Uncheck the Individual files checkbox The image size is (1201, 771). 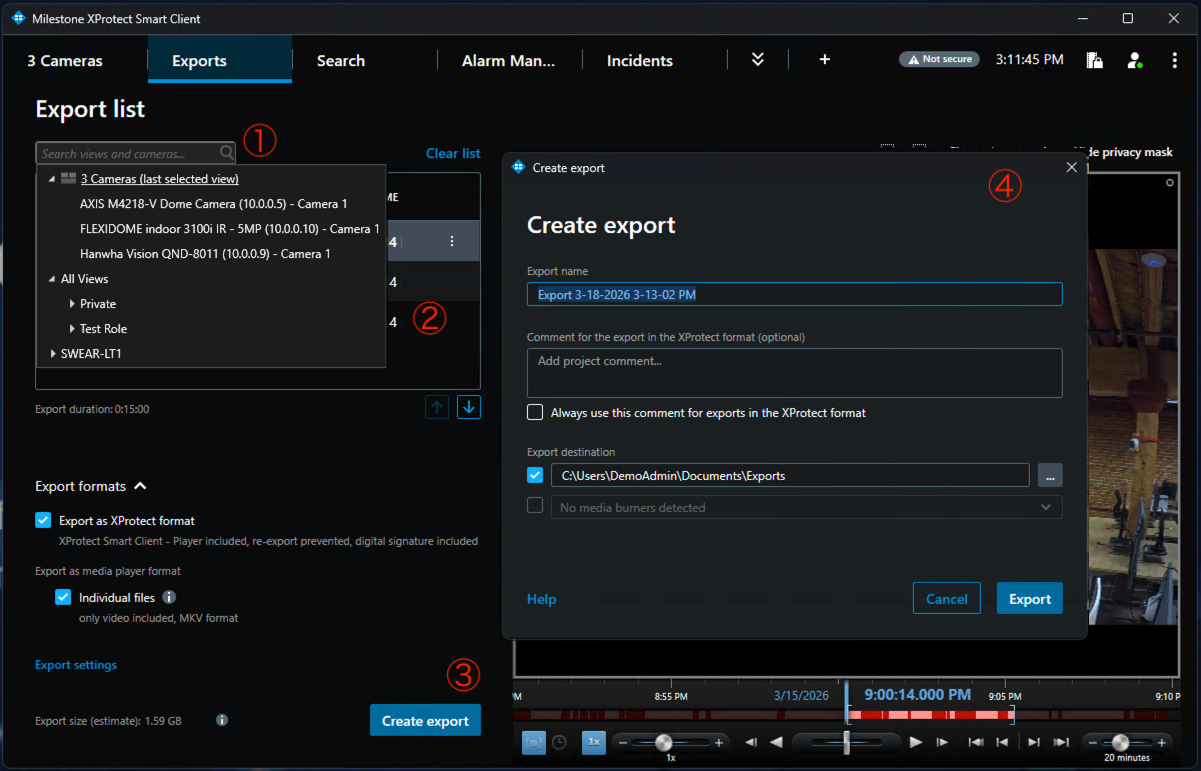point(63,597)
